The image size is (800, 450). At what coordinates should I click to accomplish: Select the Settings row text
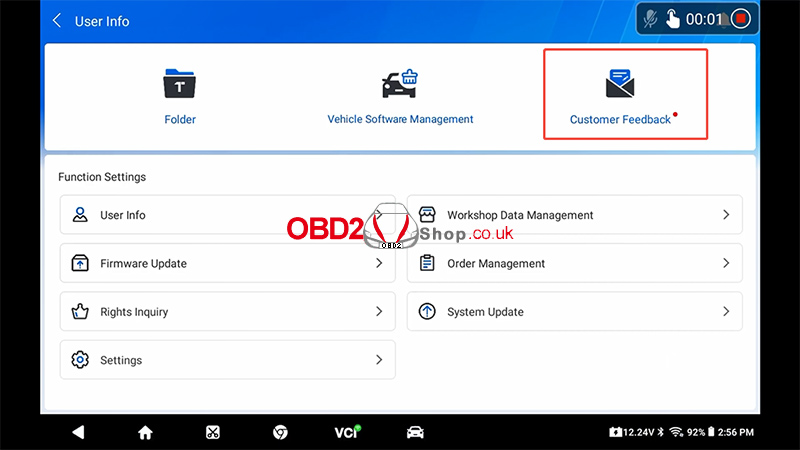121,360
